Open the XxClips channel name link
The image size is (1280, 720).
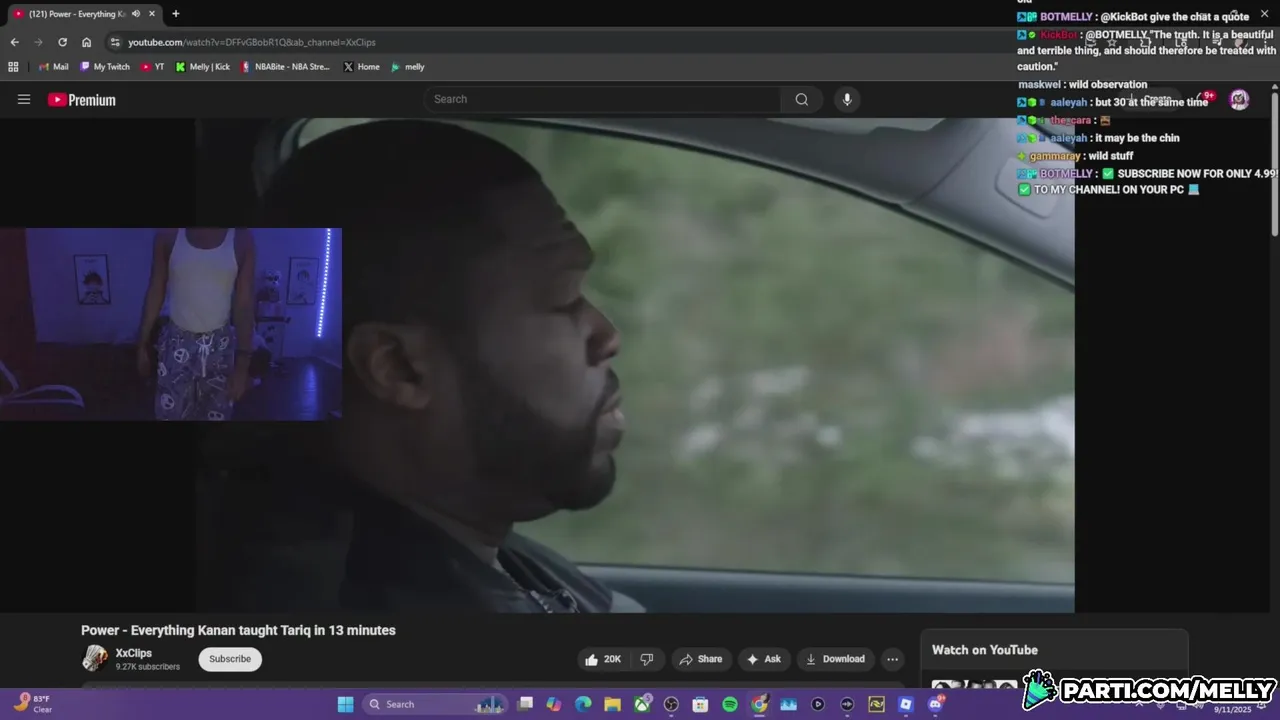(x=134, y=653)
